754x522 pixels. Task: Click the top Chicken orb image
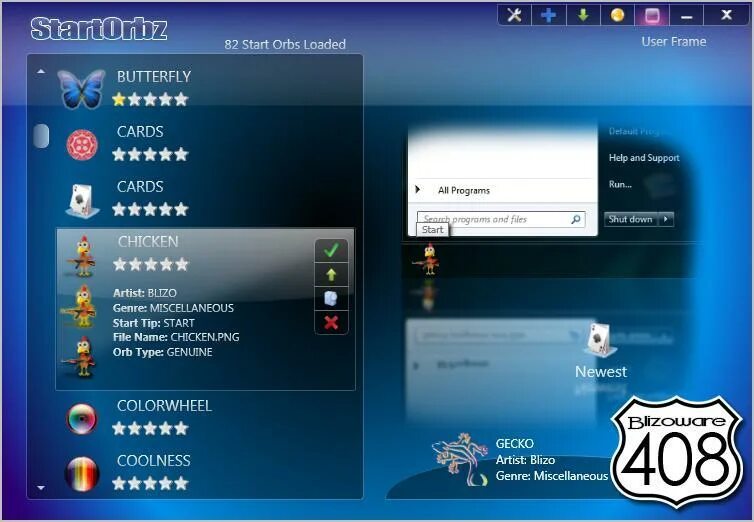click(x=83, y=256)
